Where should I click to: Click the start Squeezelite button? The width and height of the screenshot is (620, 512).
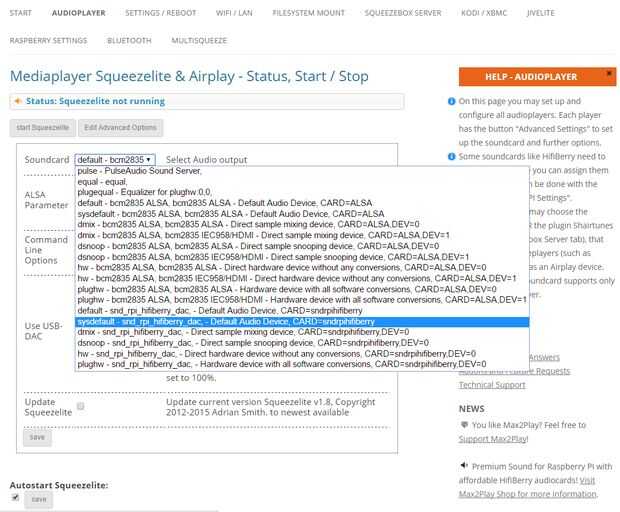(x=43, y=128)
